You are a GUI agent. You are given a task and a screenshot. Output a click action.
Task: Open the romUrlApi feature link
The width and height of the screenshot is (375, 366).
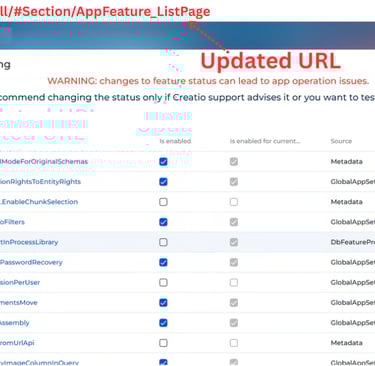click(x=17, y=343)
